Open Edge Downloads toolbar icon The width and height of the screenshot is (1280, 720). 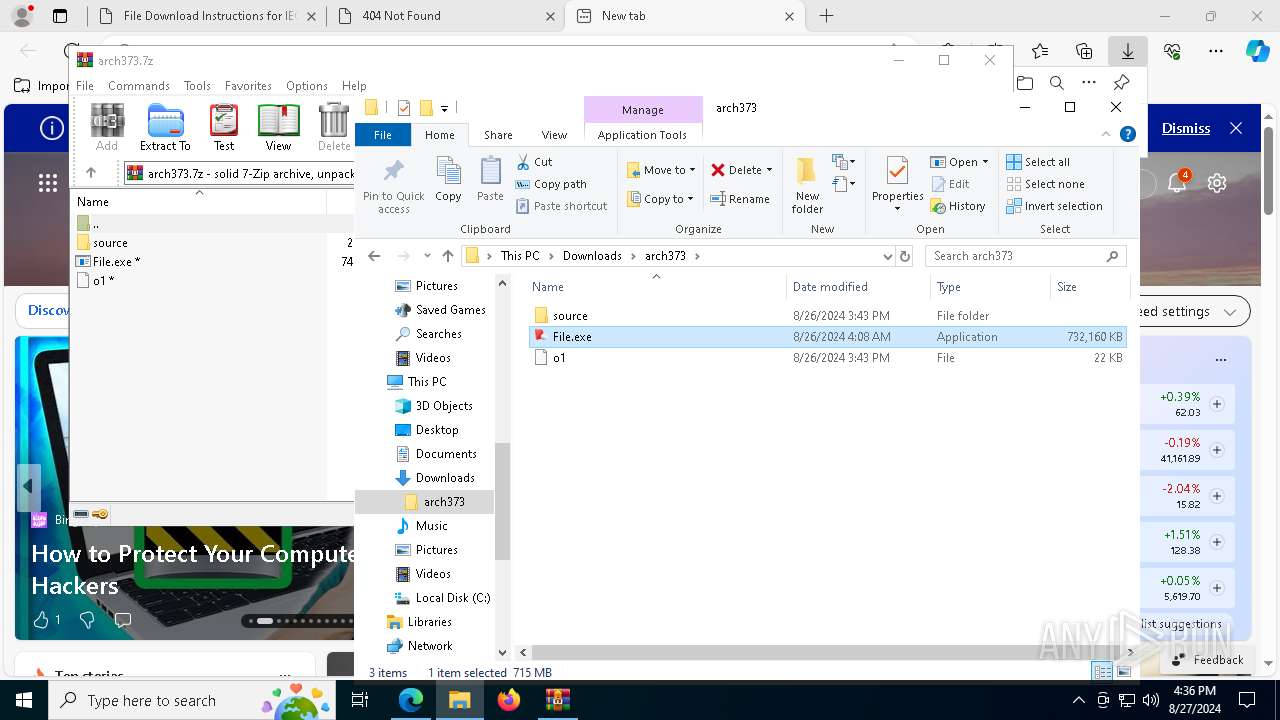pyautogui.click(x=1128, y=51)
